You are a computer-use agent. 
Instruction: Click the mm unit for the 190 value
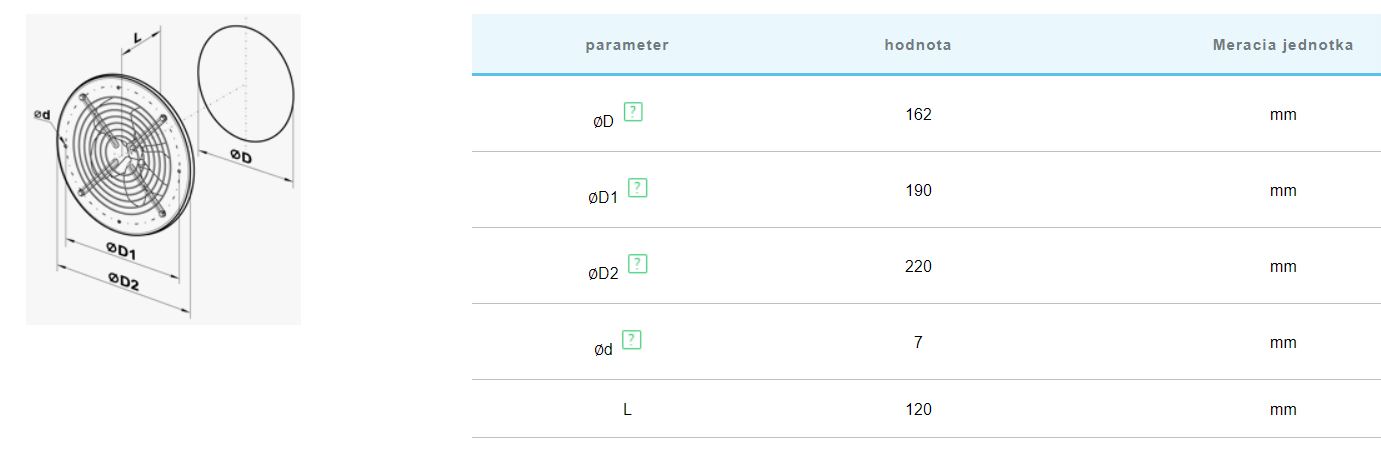click(1282, 190)
